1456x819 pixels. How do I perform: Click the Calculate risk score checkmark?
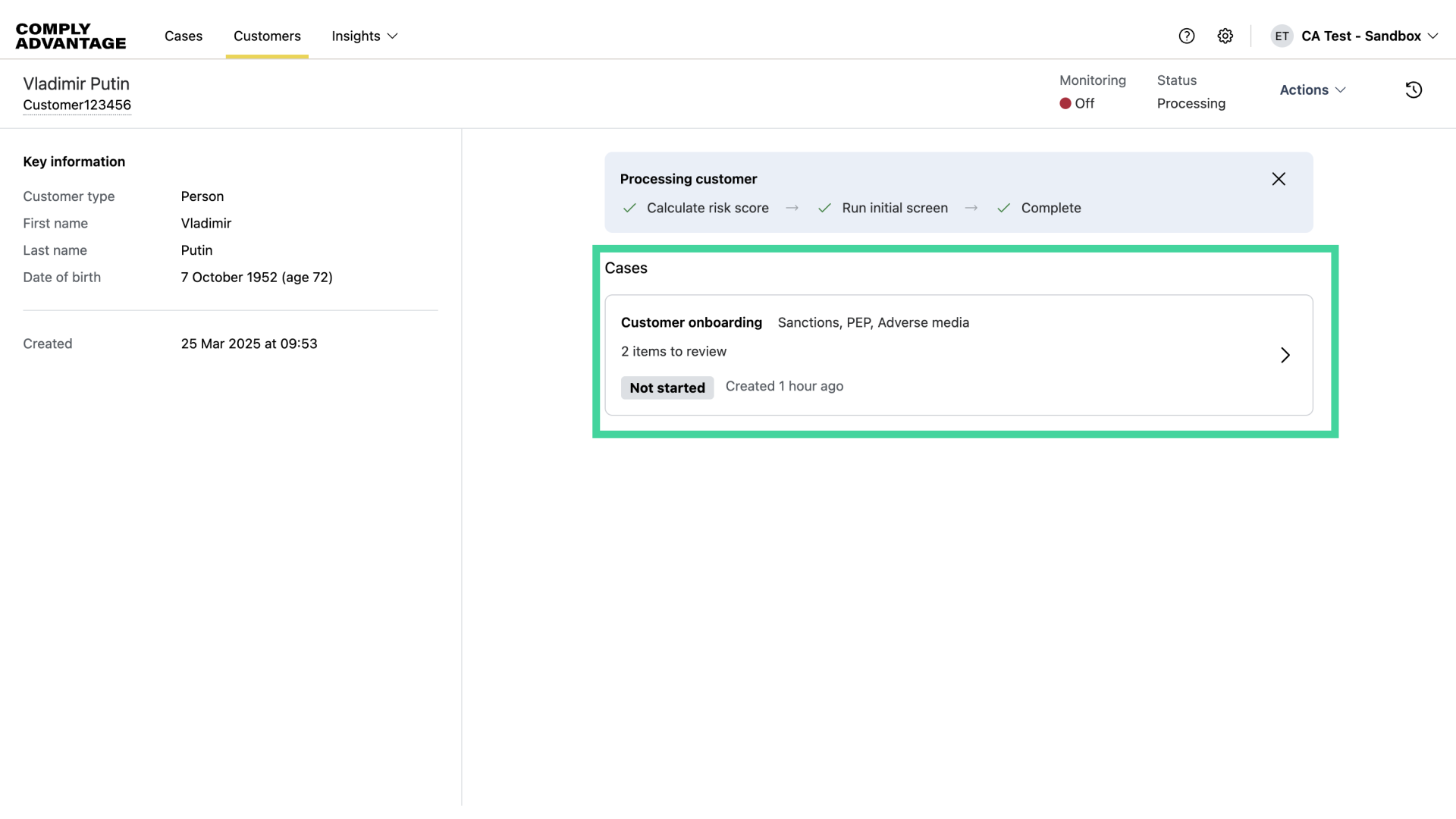pos(629,208)
